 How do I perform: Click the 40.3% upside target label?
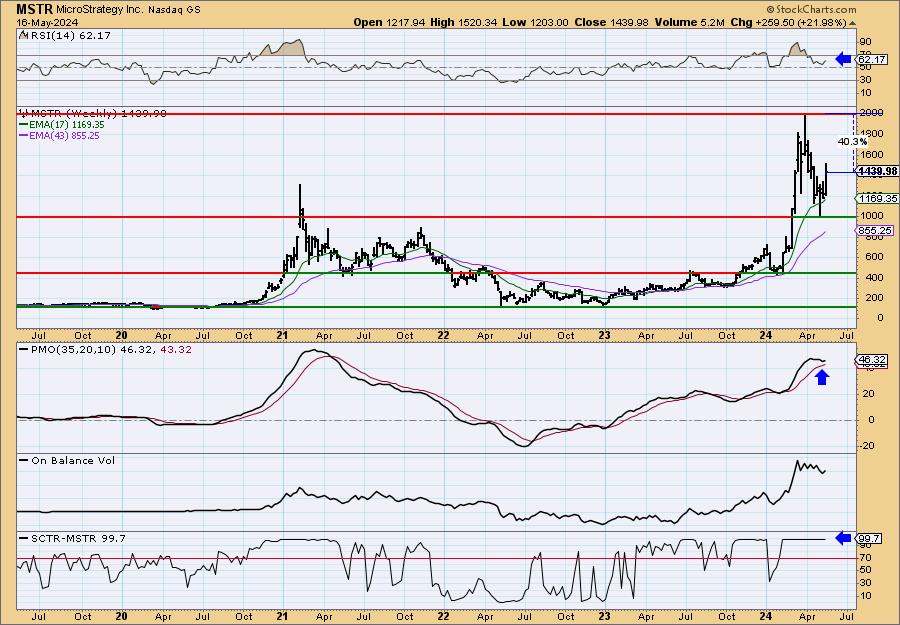pyautogui.click(x=852, y=141)
